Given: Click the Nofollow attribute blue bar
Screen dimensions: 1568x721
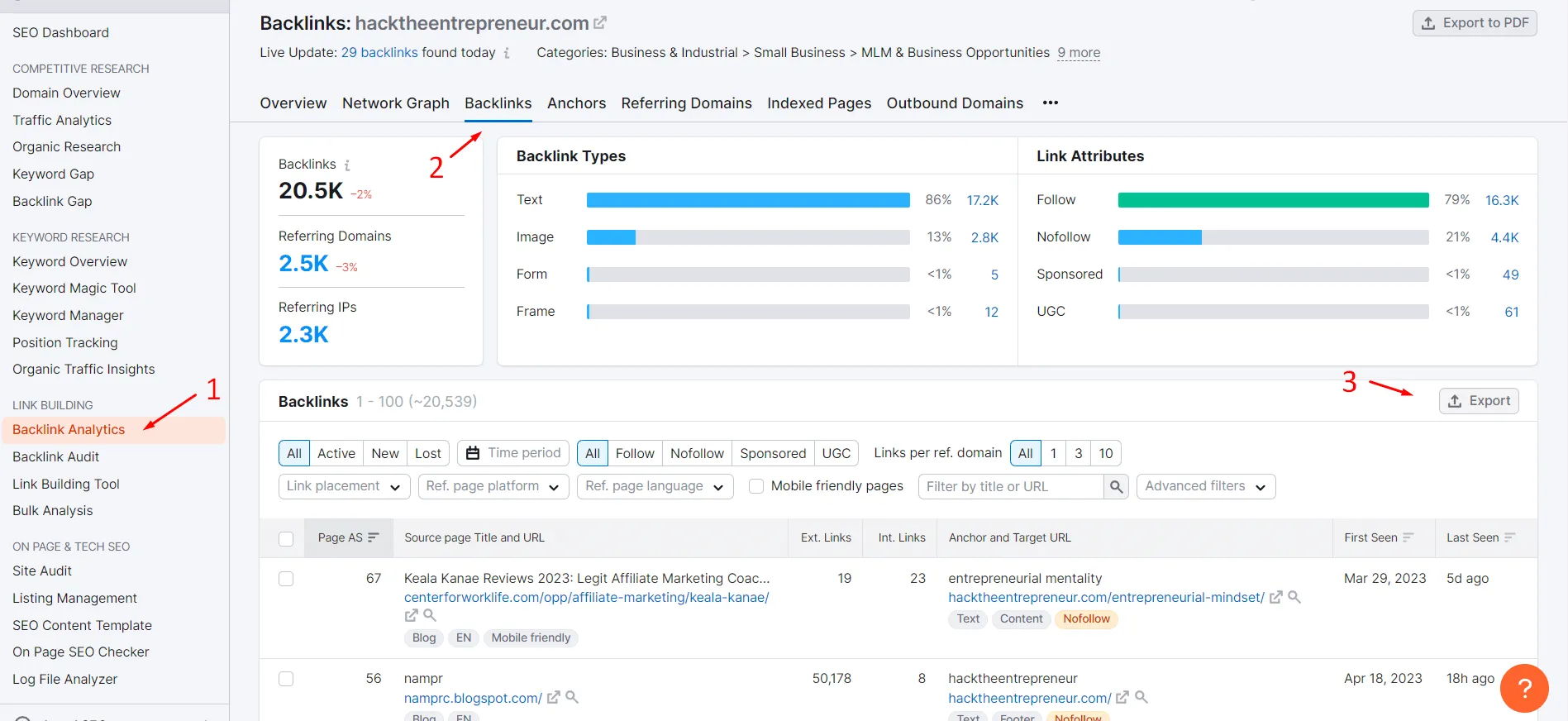Looking at the screenshot, I should pos(1160,237).
